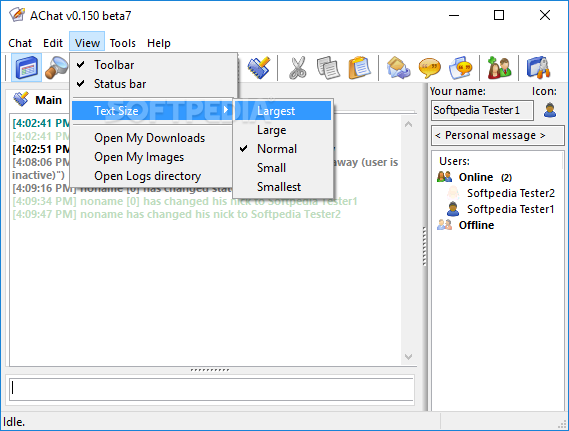Click the 4:09:47 PM nick change line
The image size is (569, 431).
click(x=176, y=214)
